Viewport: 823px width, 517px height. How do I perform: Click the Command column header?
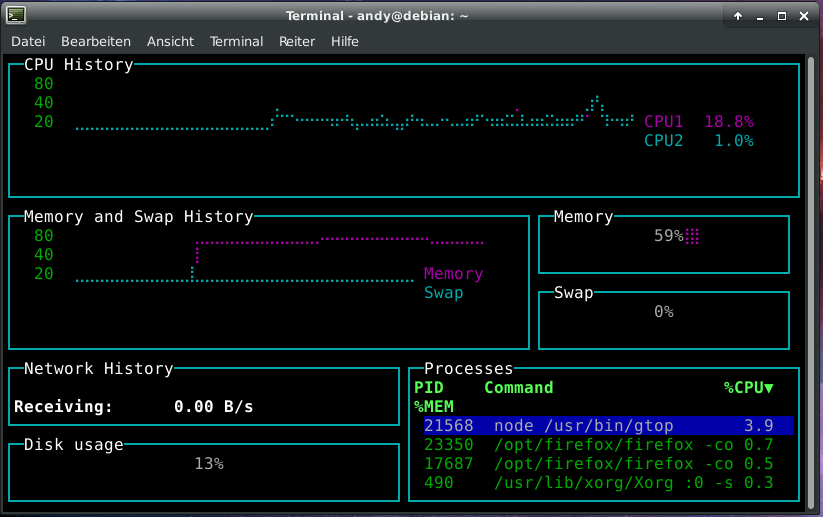(518, 388)
